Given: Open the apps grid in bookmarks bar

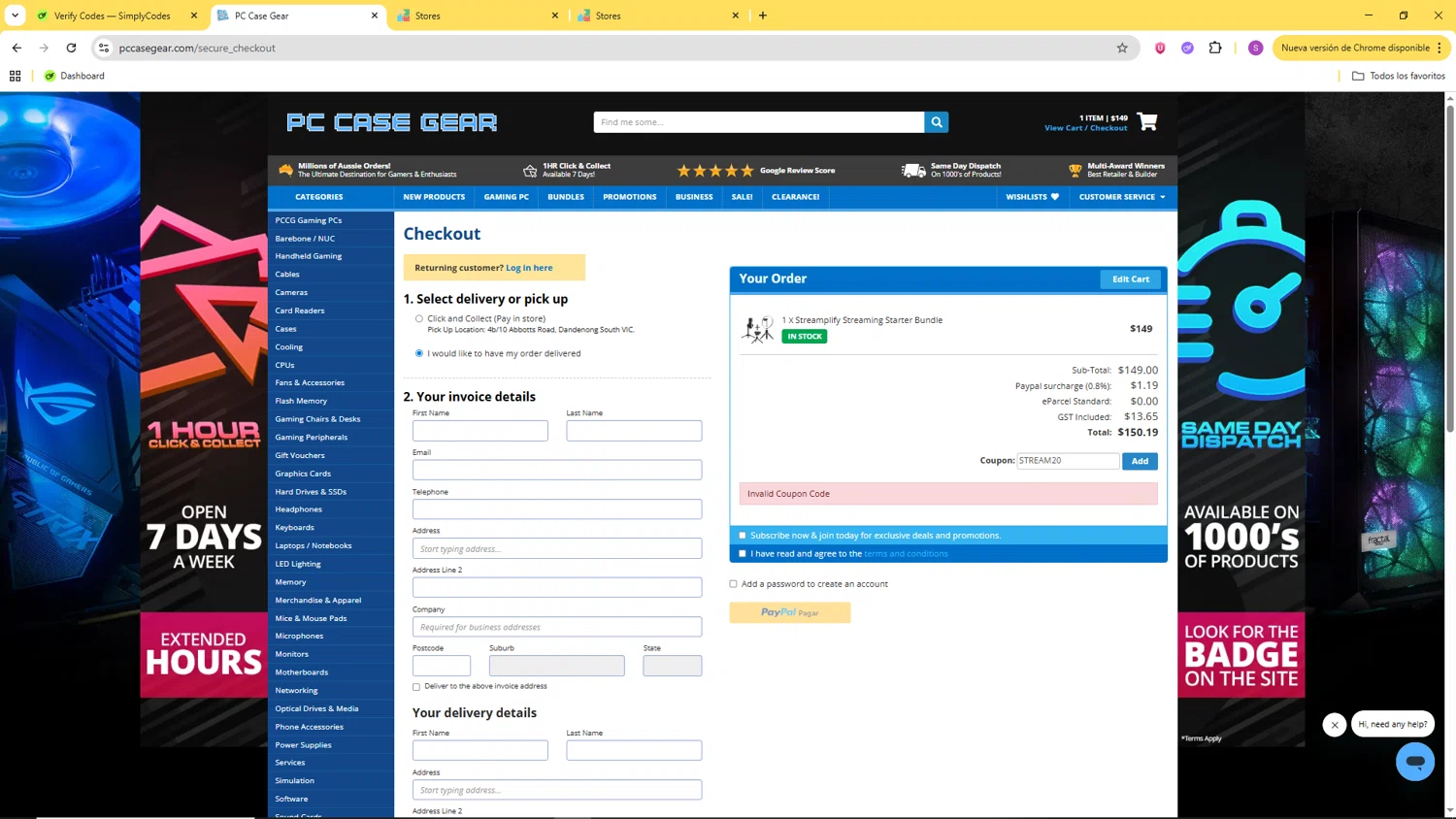Looking at the screenshot, I should click(15, 76).
